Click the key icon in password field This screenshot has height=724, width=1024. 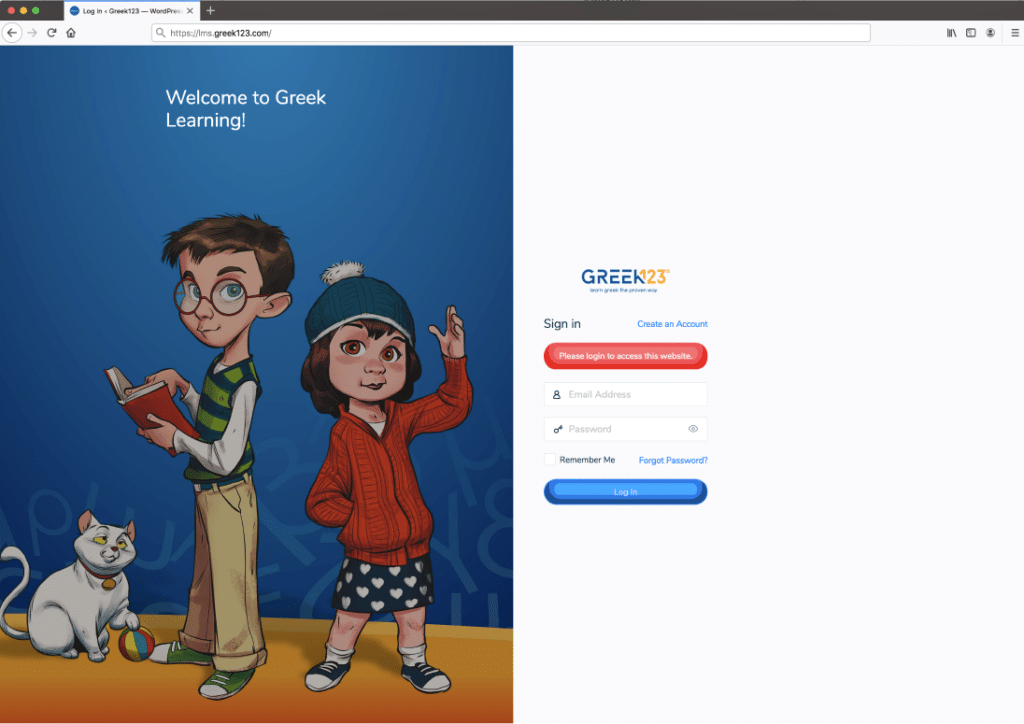pyautogui.click(x=558, y=429)
